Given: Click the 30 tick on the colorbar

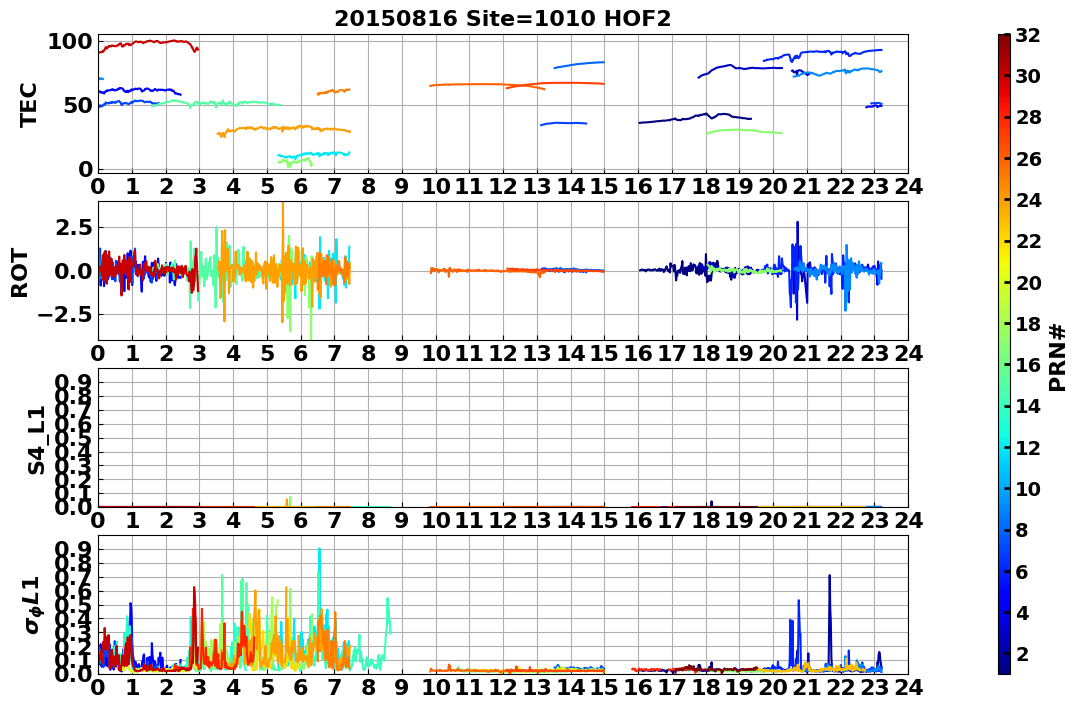Looking at the screenshot, I should [1028, 76].
